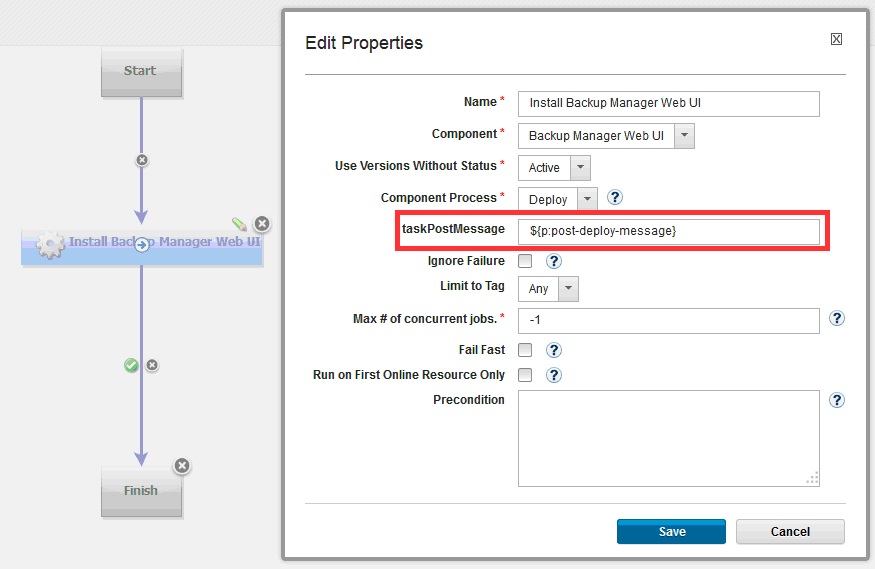Open help icon beside Precondition field
The width and height of the screenshot is (875, 569).
pos(837,400)
